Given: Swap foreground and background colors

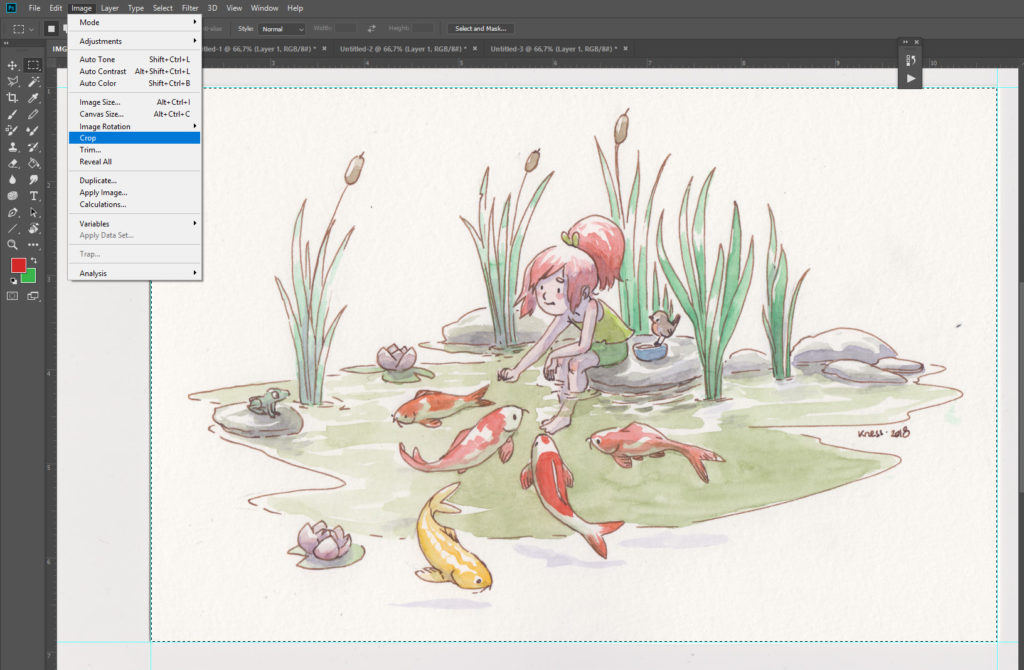Looking at the screenshot, I should pos(32,260).
